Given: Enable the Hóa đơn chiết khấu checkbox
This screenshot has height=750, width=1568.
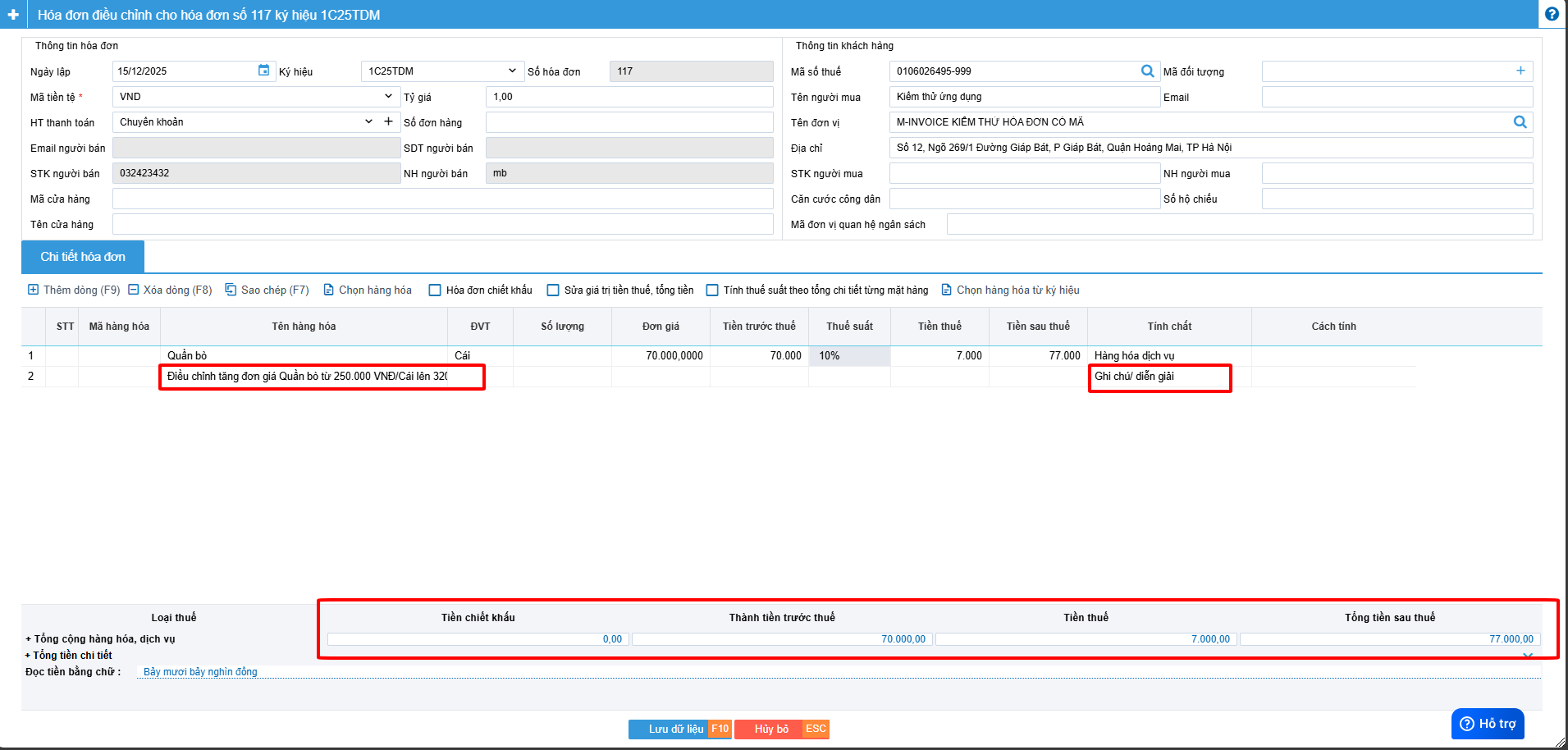Looking at the screenshot, I should point(436,290).
